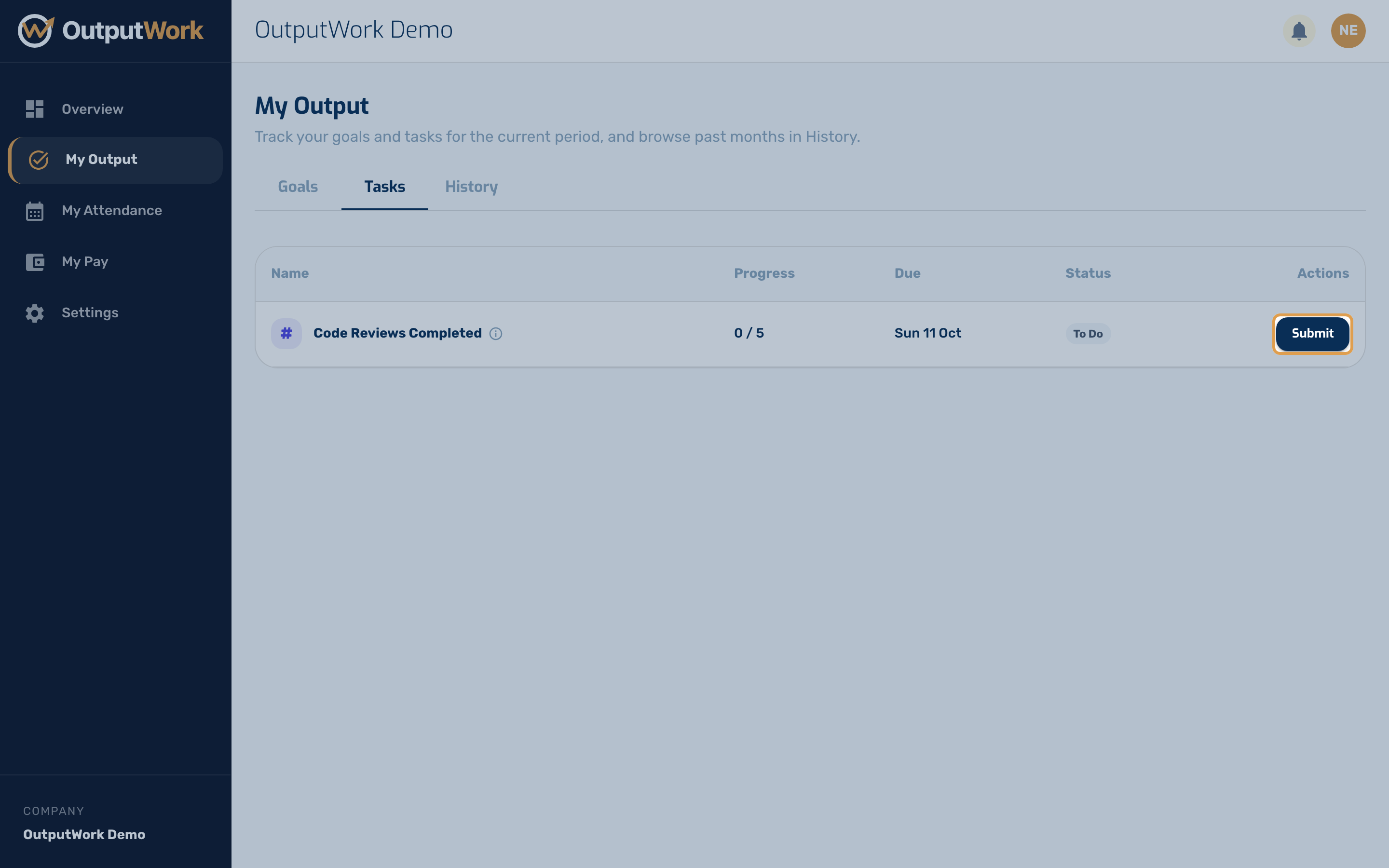1389x868 pixels.
Task: Click the Actions column header
Action: click(1323, 273)
